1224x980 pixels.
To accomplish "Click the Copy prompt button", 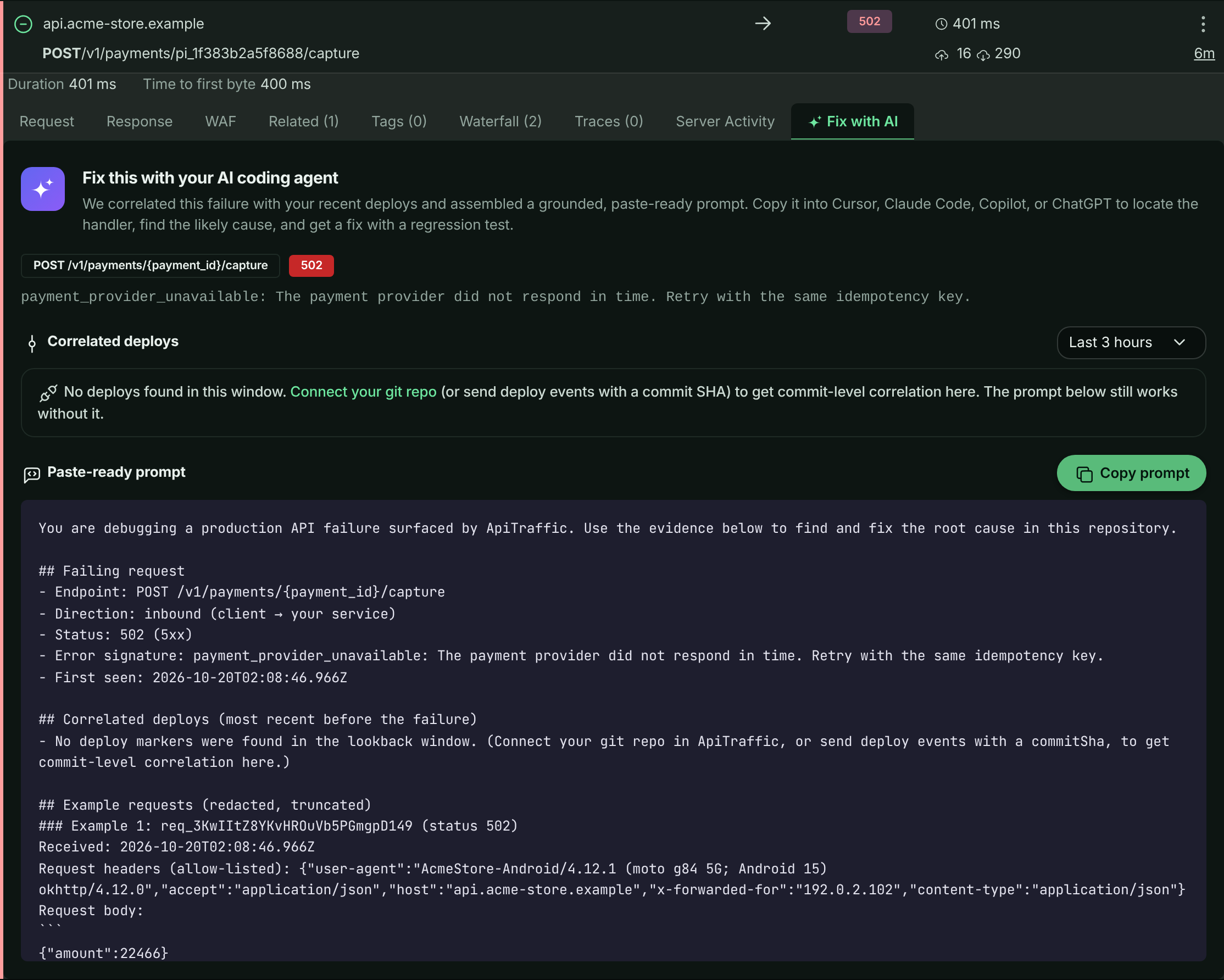I will tap(1132, 473).
